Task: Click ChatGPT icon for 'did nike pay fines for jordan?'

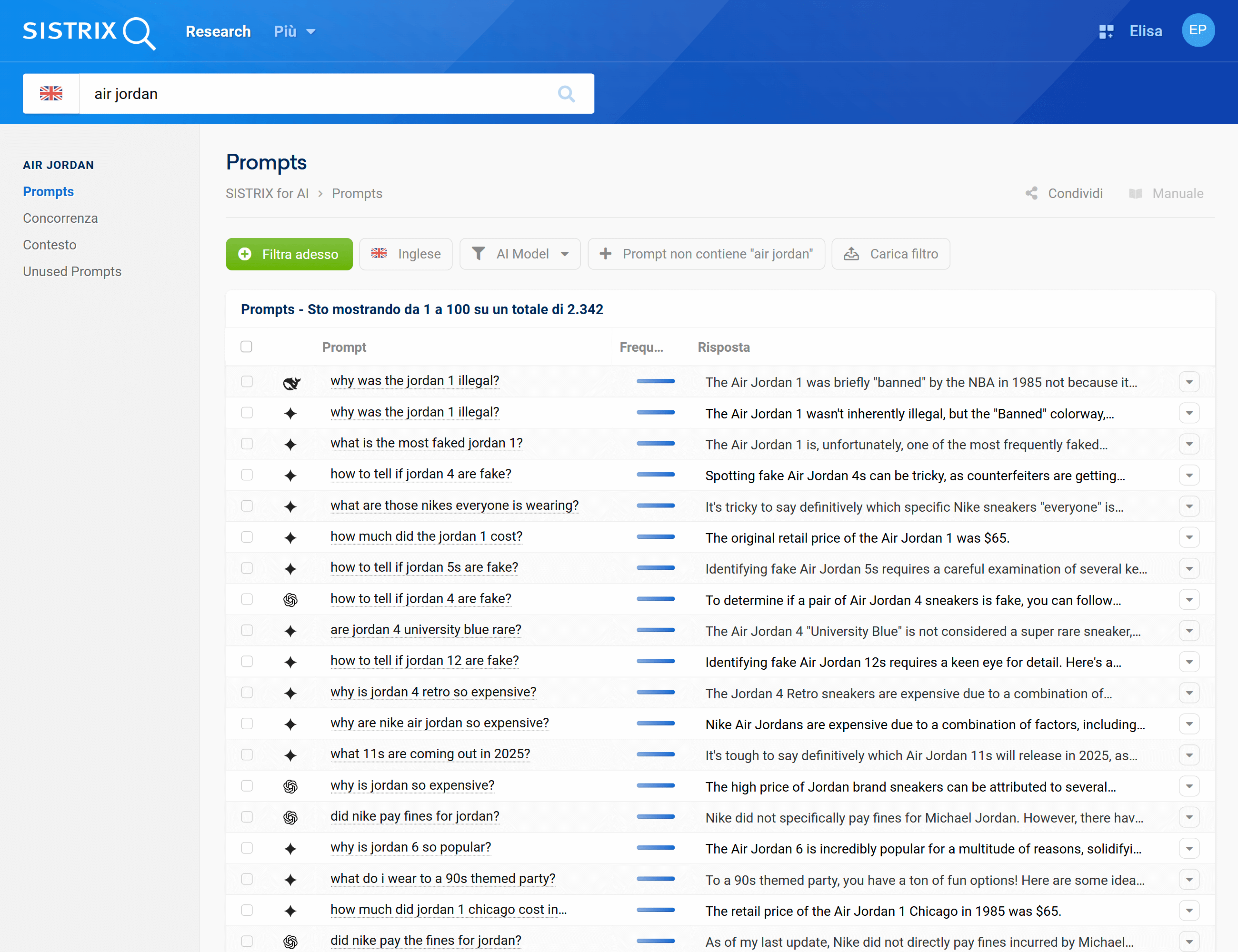Action: pyautogui.click(x=290, y=817)
